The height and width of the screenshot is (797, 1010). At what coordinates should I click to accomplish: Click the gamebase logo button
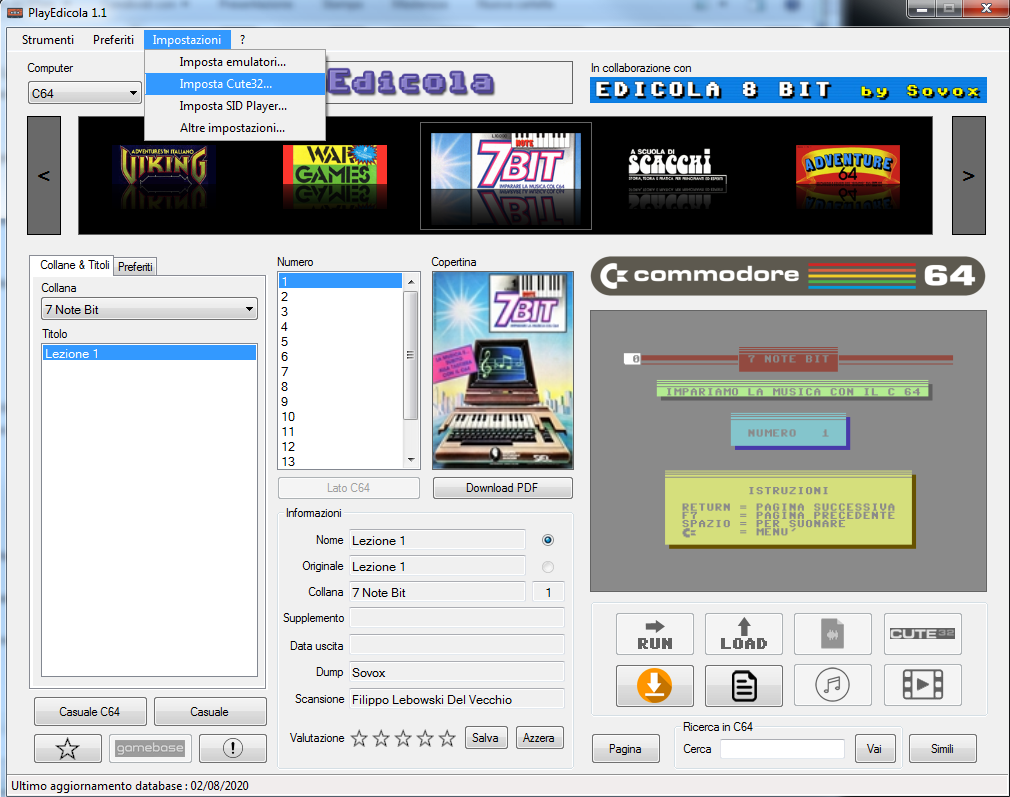click(x=150, y=748)
